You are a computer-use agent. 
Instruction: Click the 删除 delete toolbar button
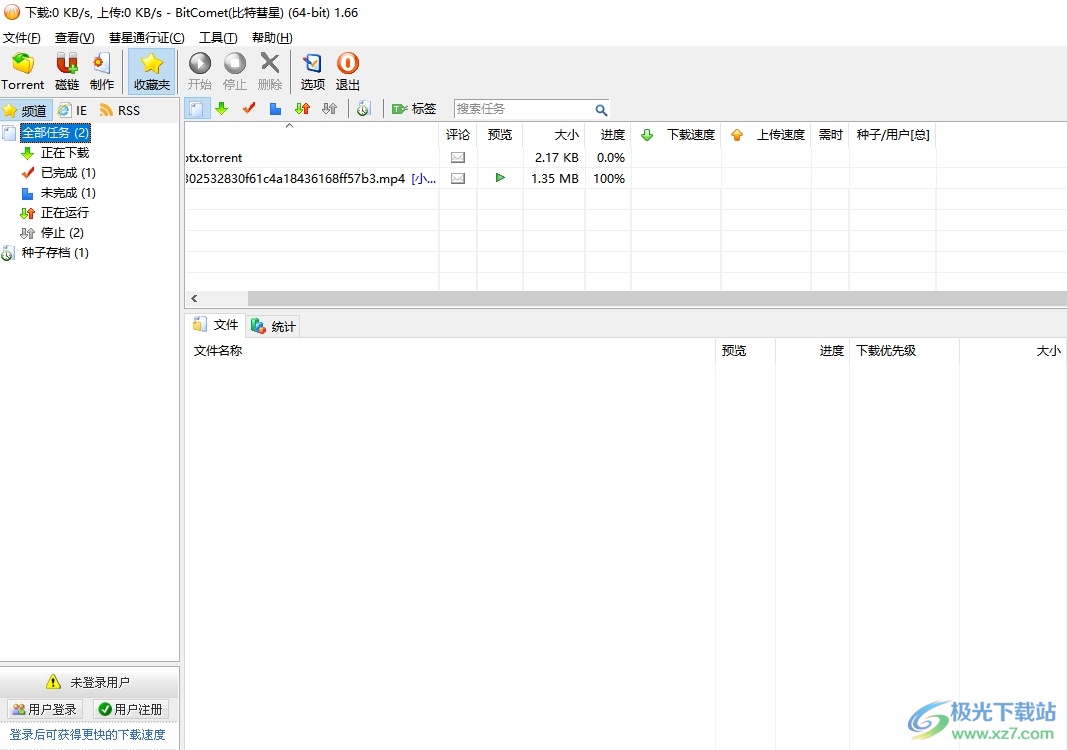pyautogui.click(x=270, y=71)
